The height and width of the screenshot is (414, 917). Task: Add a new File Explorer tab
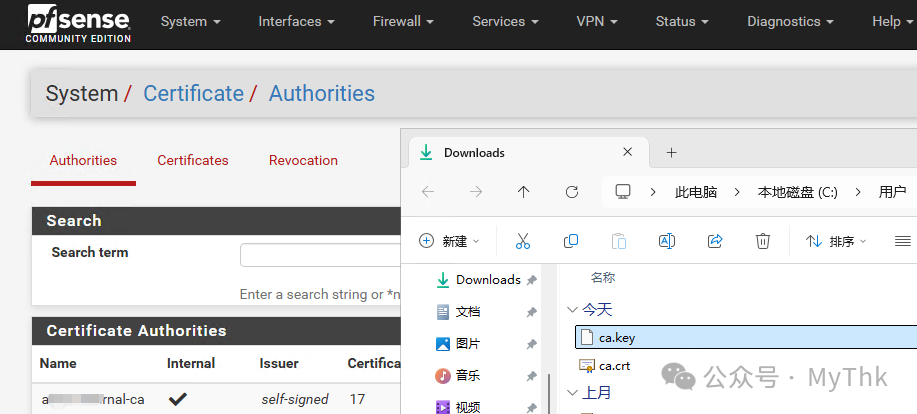point(671,153)
